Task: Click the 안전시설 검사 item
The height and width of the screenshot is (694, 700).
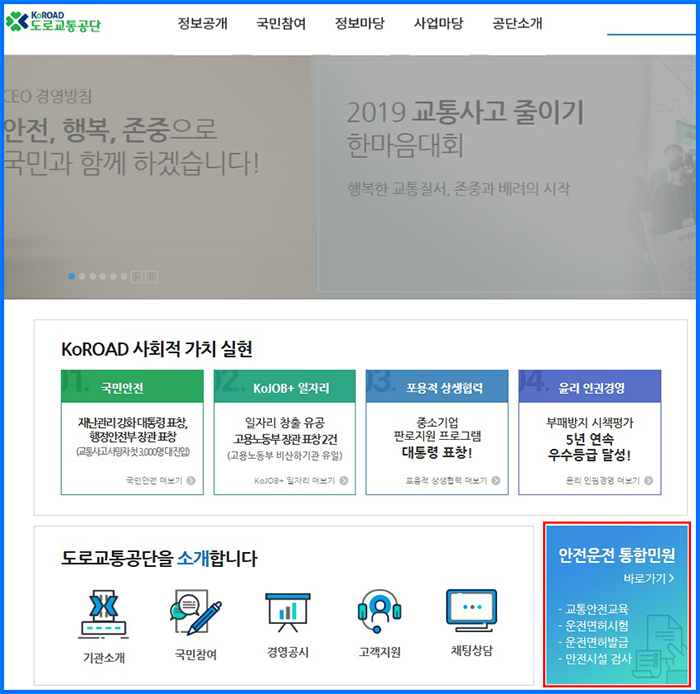Action: pos(598,658)
